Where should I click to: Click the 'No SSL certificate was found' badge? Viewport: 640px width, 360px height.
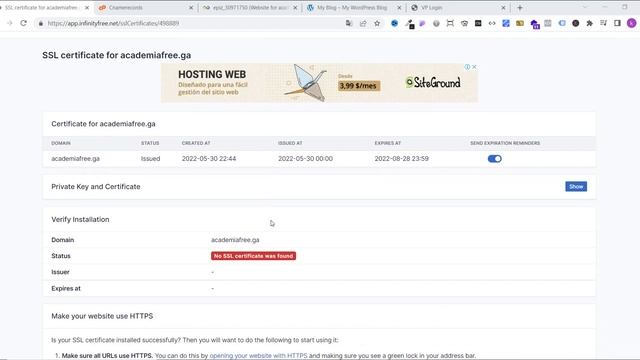pos(253,256)
